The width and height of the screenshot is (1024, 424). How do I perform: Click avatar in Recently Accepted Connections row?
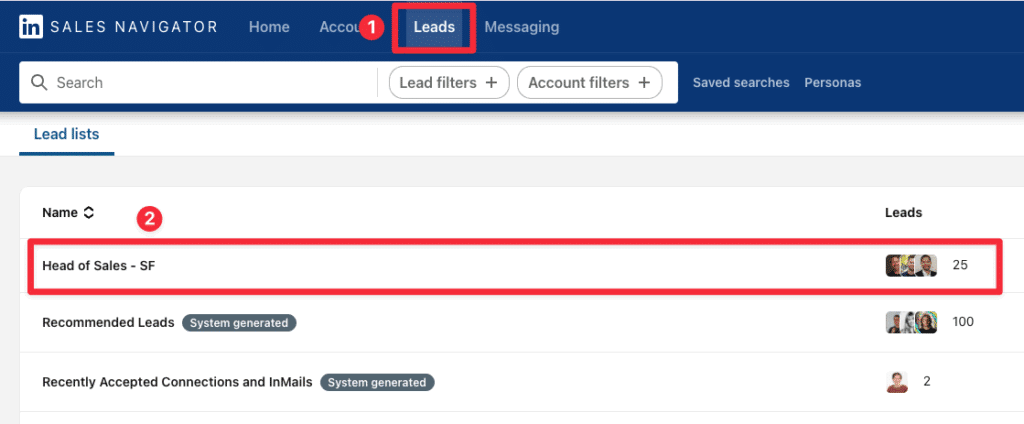pyautogui.click(x=897, y=382)
